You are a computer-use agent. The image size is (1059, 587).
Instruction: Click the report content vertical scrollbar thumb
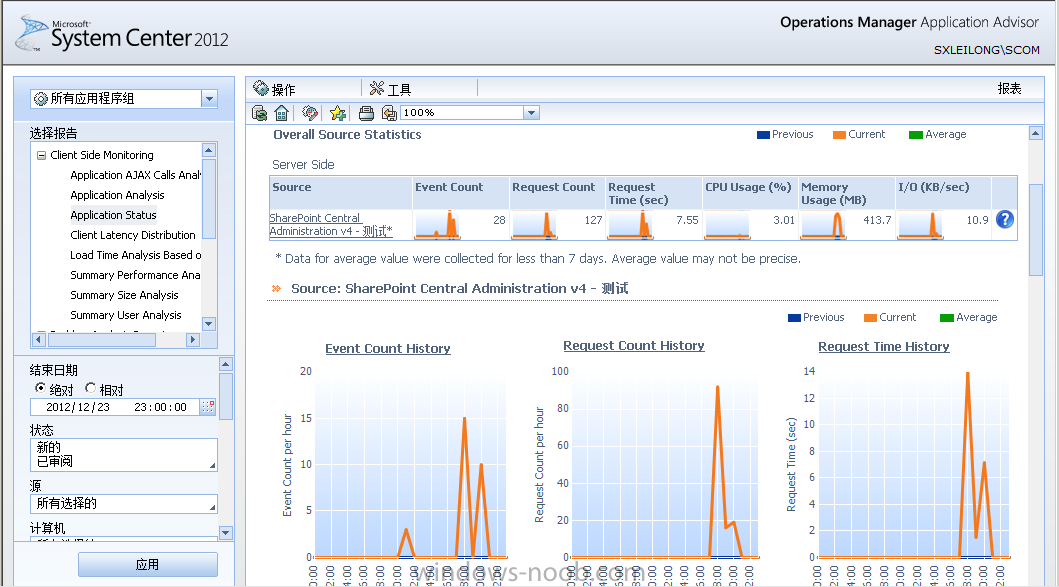(1035, 230)
